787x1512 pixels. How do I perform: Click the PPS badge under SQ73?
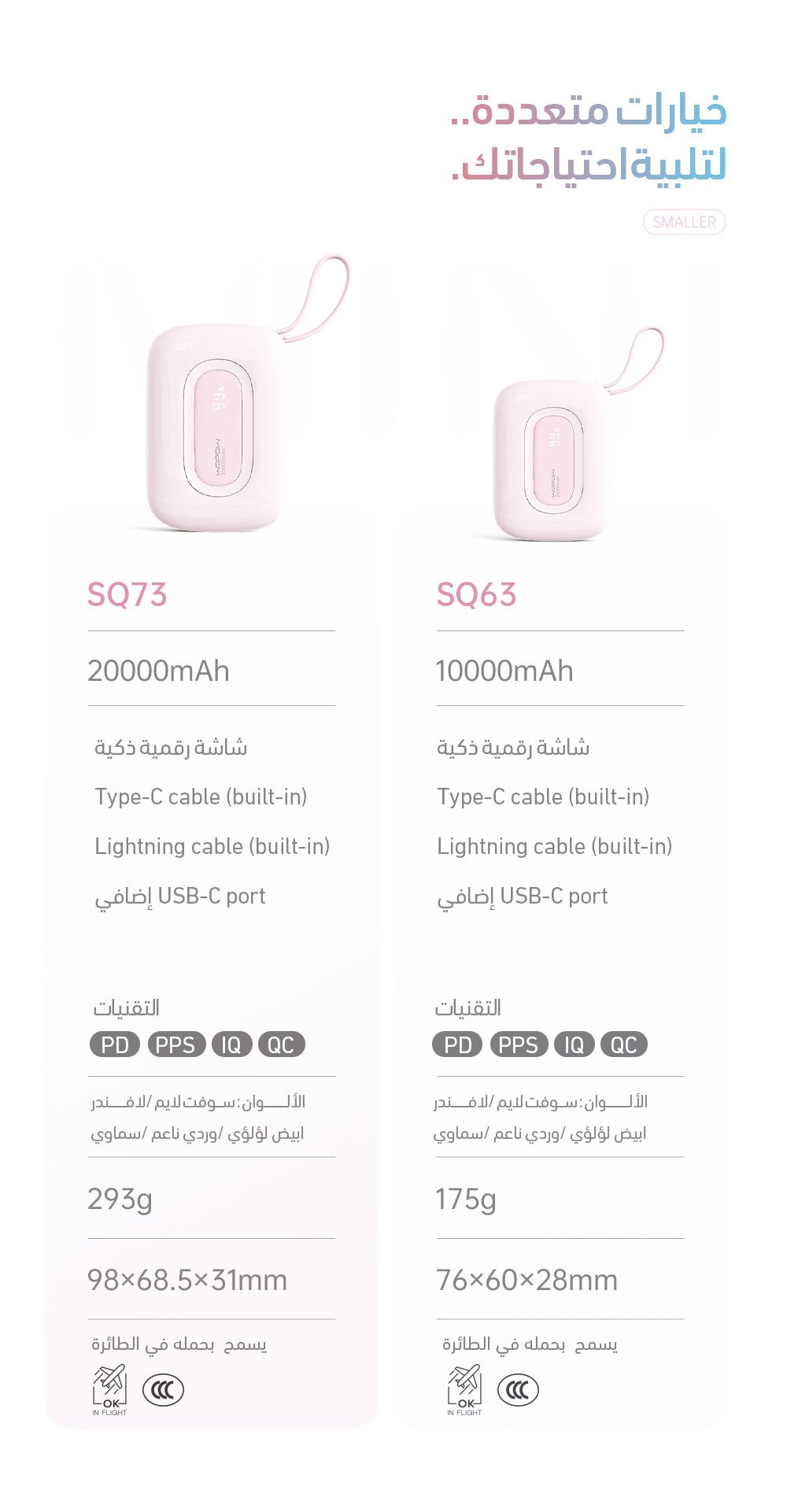point(176,1044)
